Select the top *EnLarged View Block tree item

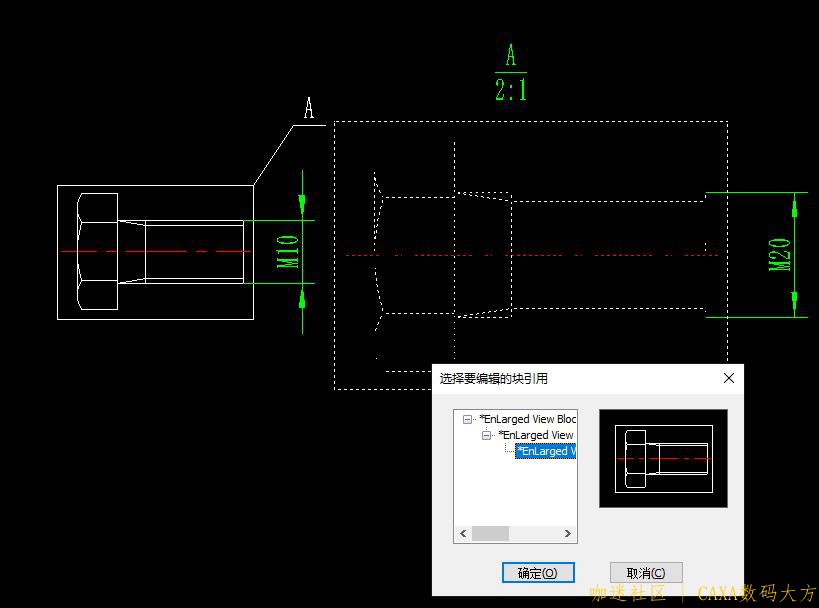point(527,420)
